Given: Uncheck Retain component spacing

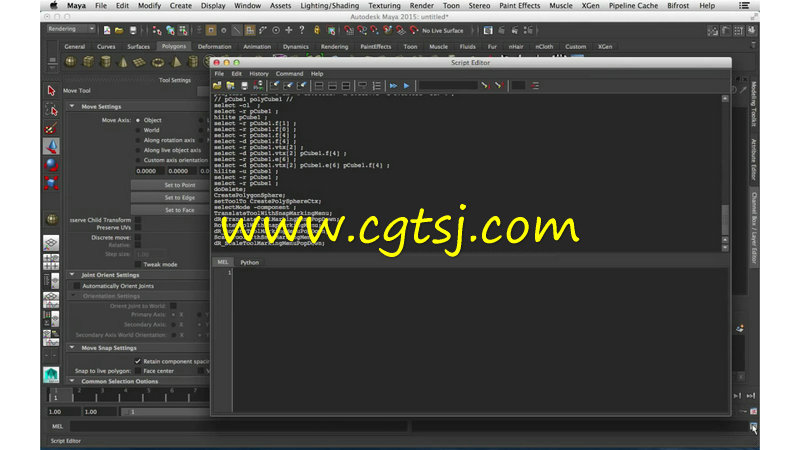Looking at the screenshot, I should 138,361.
